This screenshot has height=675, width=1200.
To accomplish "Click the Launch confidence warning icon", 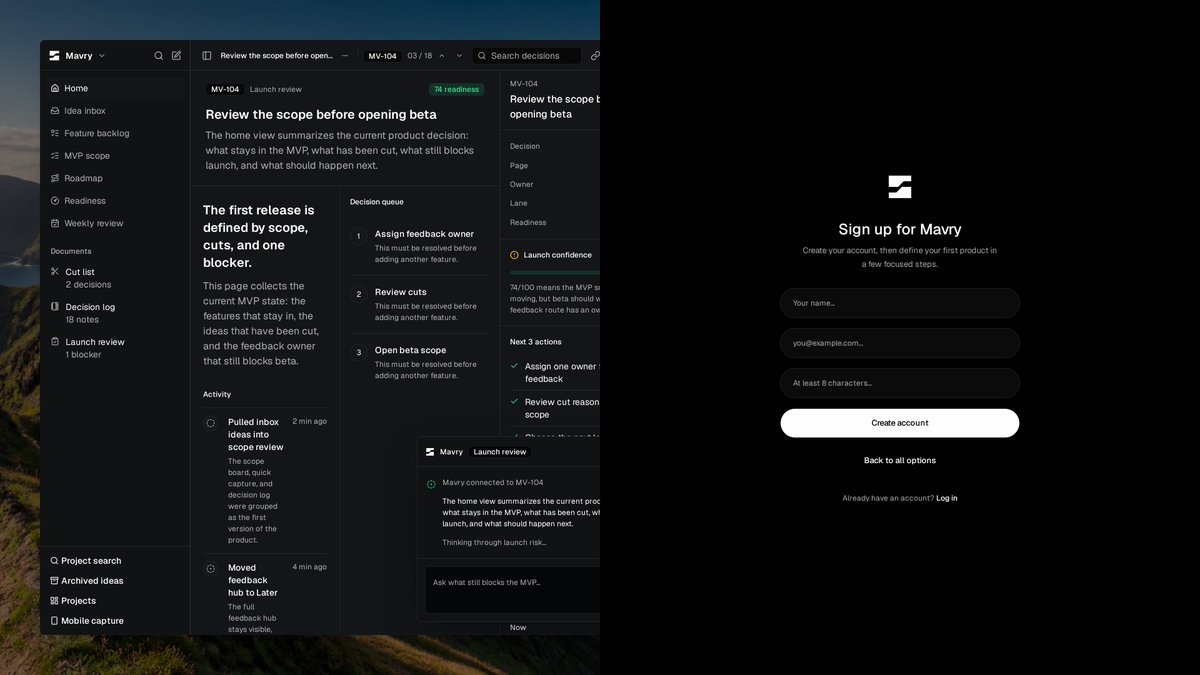I will coord(514,255).
